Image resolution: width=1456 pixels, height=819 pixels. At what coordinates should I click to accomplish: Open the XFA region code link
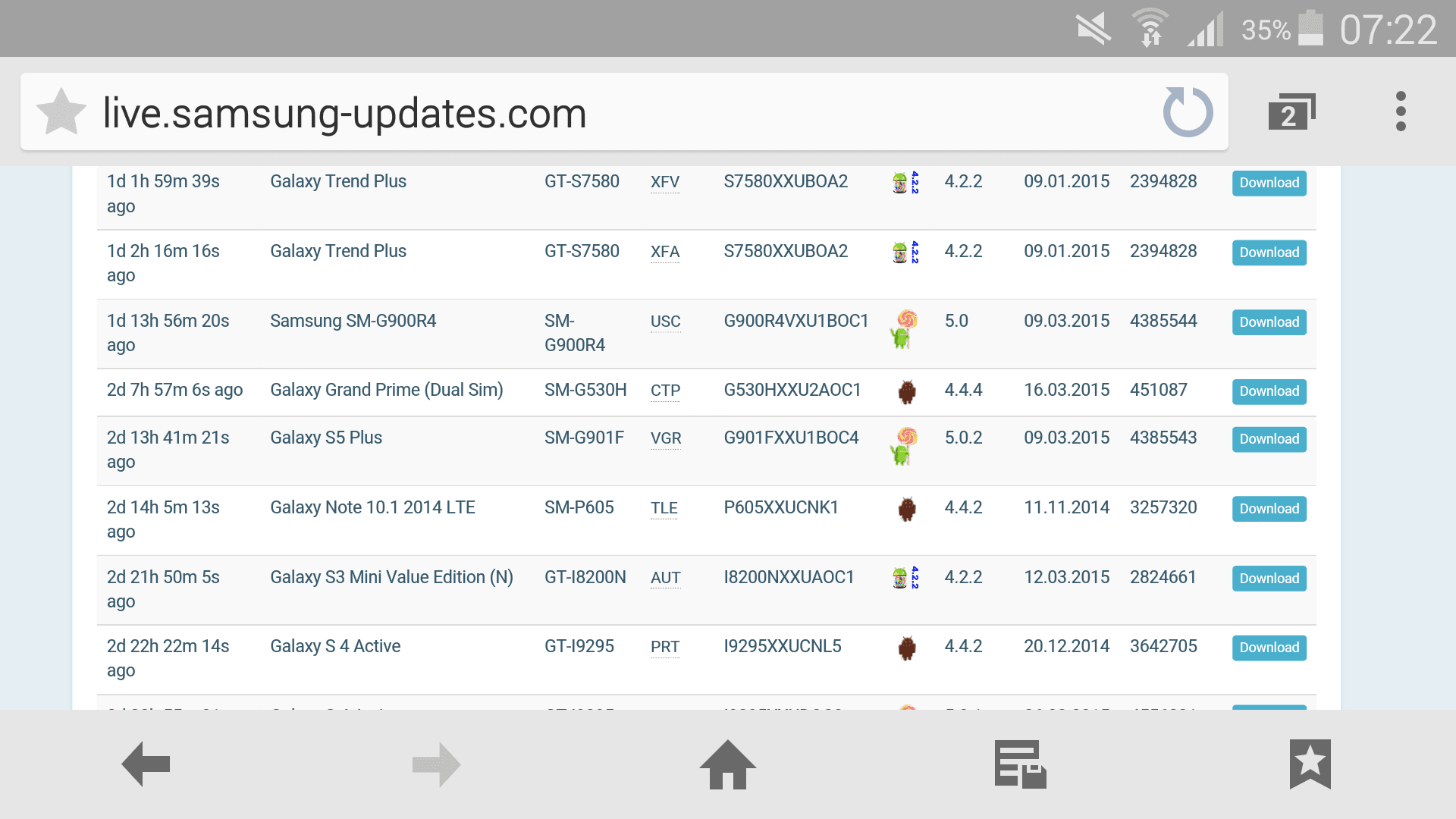coord(665,252)
